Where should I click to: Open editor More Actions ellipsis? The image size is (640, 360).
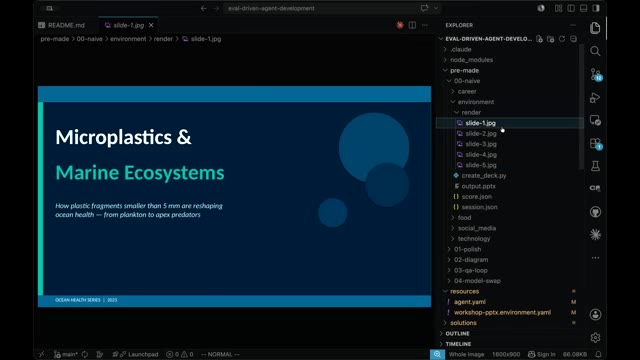(425, 25)
